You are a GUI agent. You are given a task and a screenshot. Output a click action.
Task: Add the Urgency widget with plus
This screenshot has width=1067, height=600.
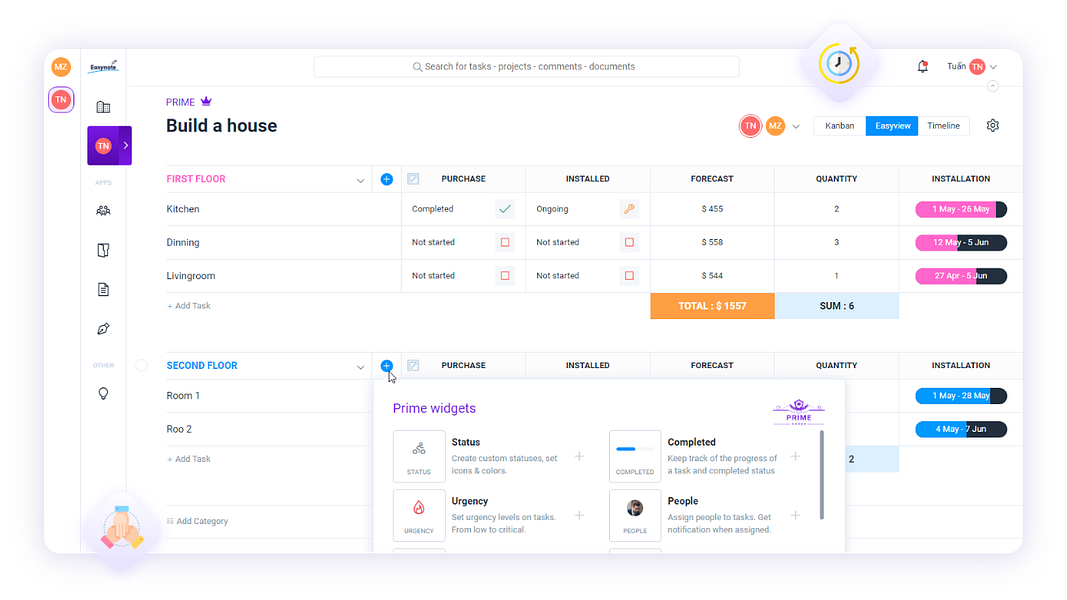pyautogui.click(x=579, y=516)
